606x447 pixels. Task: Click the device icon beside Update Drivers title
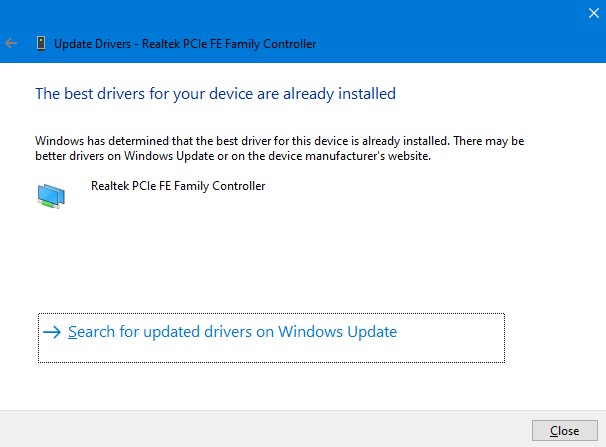(x=41, y=43)
